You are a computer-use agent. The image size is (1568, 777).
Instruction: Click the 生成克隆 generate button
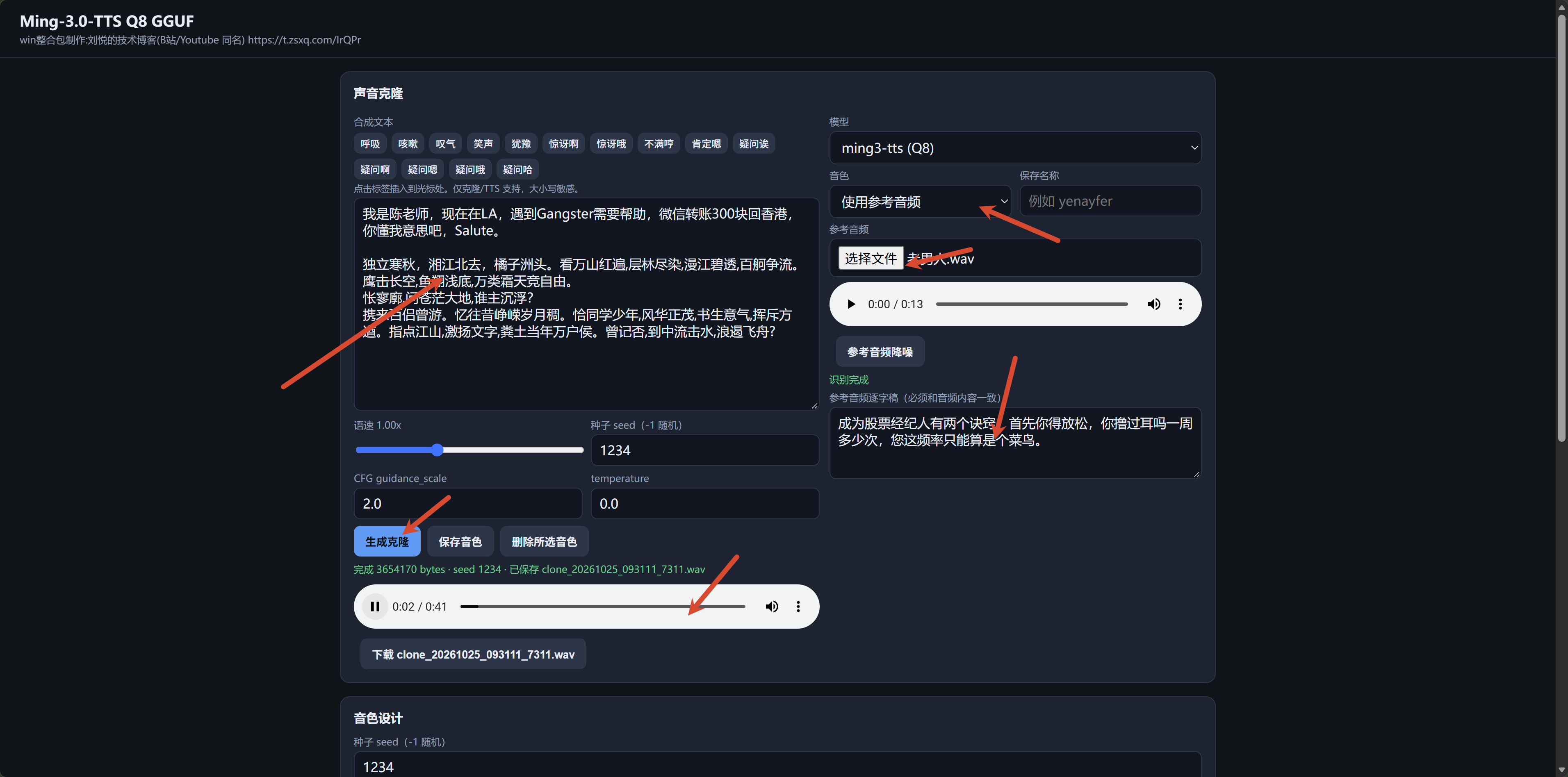pos(387,541)
